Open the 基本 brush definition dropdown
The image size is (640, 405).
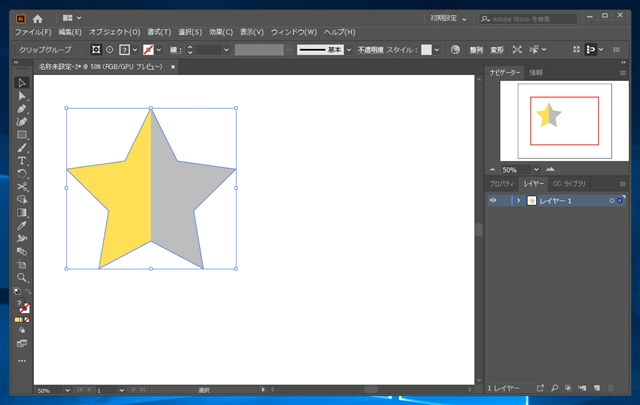(349, 50)
